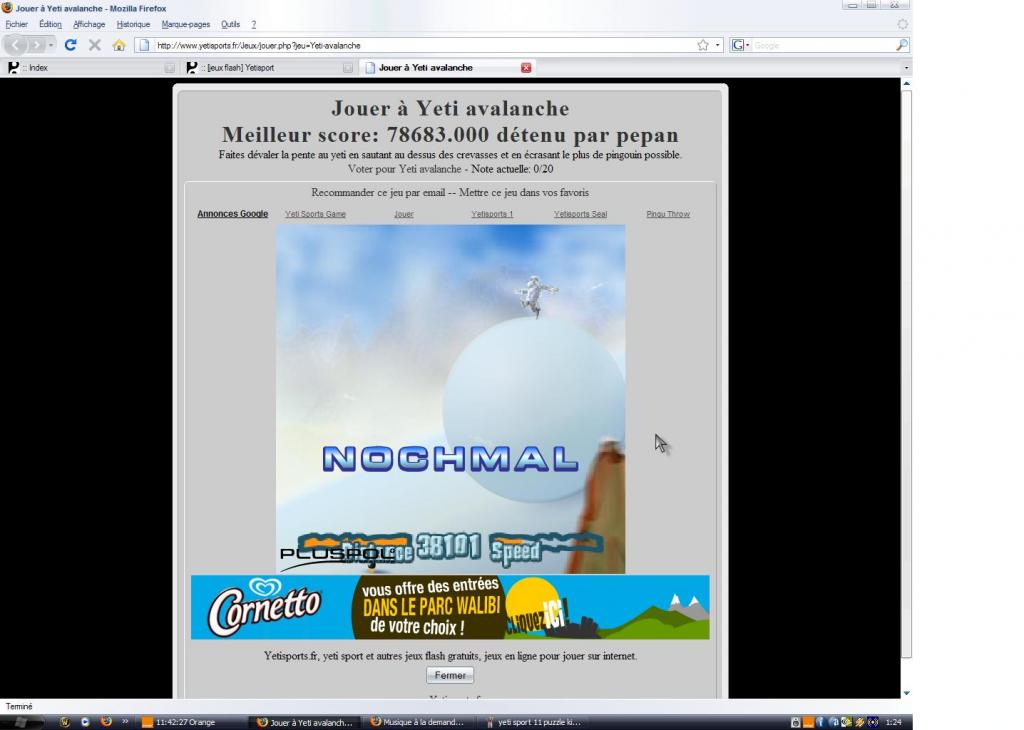Click the Fermer button
1024x730 pixels.
450,675
